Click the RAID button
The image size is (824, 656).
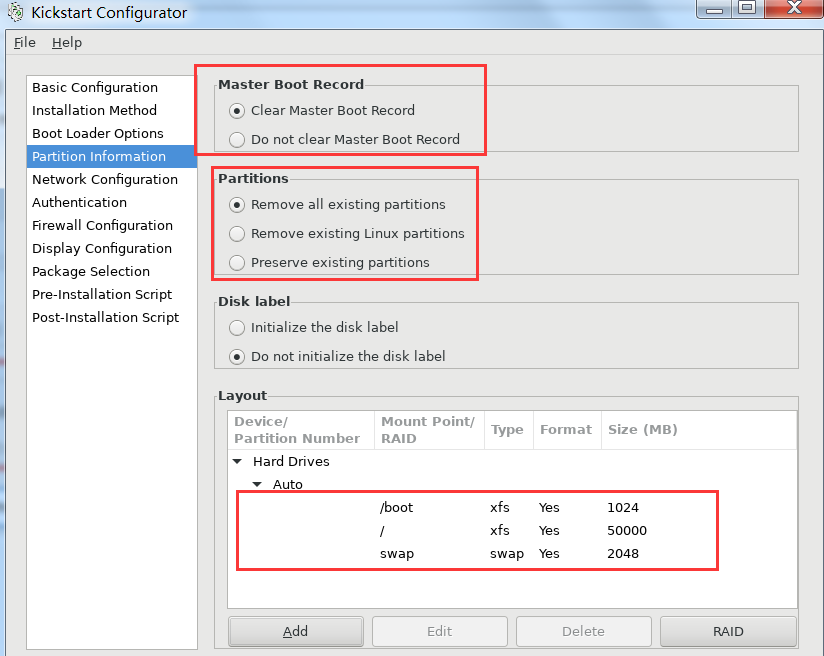tap(728, 631)
